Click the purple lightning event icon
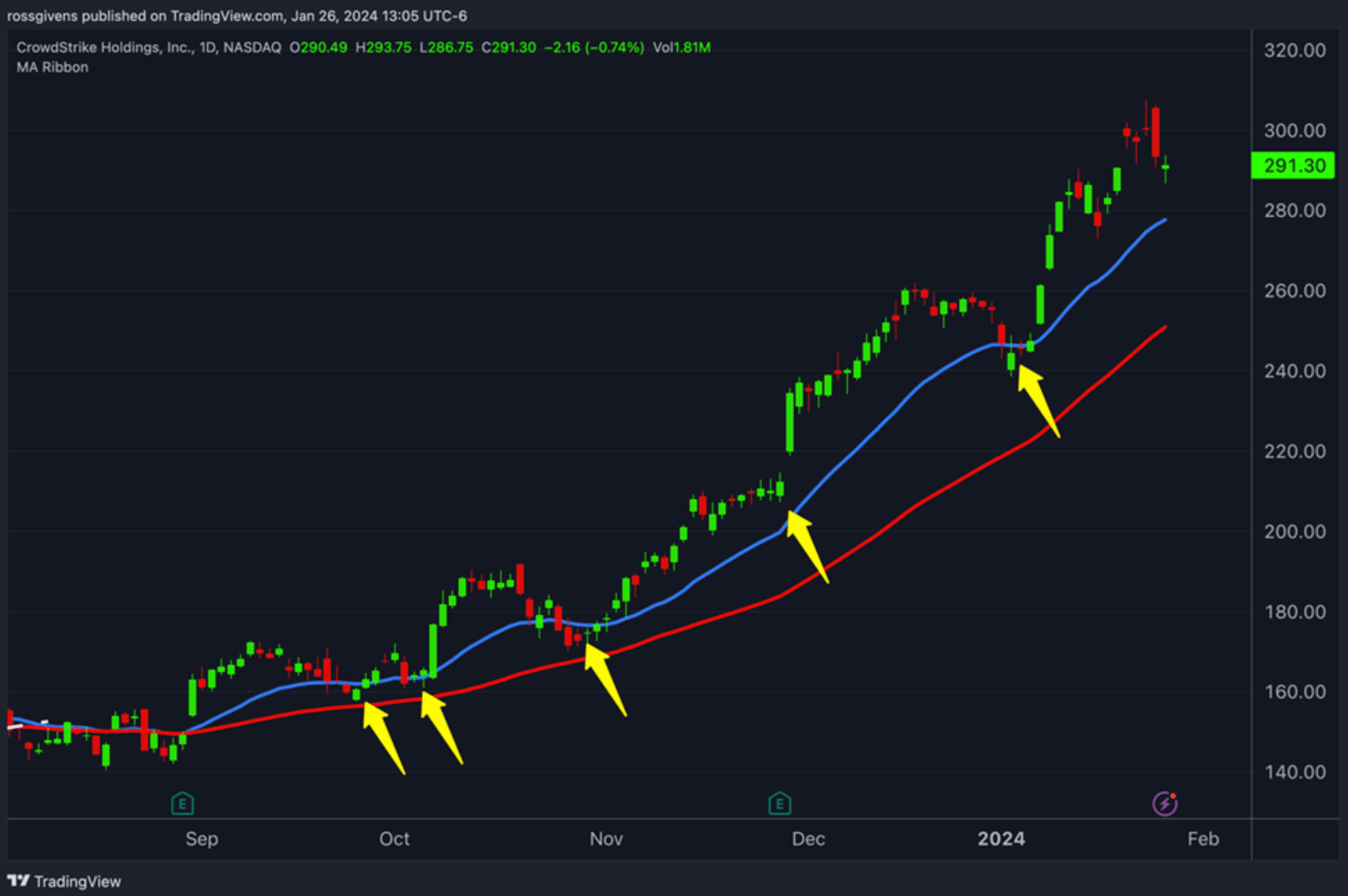1348x896 pixels. point(1164,804)
